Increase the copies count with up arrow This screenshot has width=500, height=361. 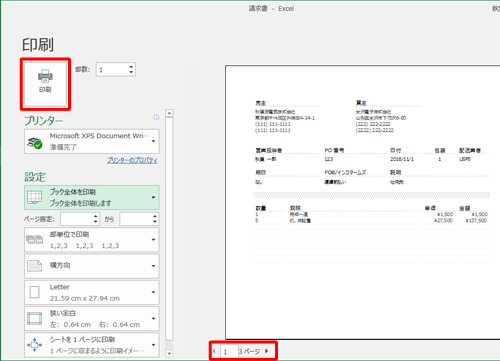[x=131, y=66]
